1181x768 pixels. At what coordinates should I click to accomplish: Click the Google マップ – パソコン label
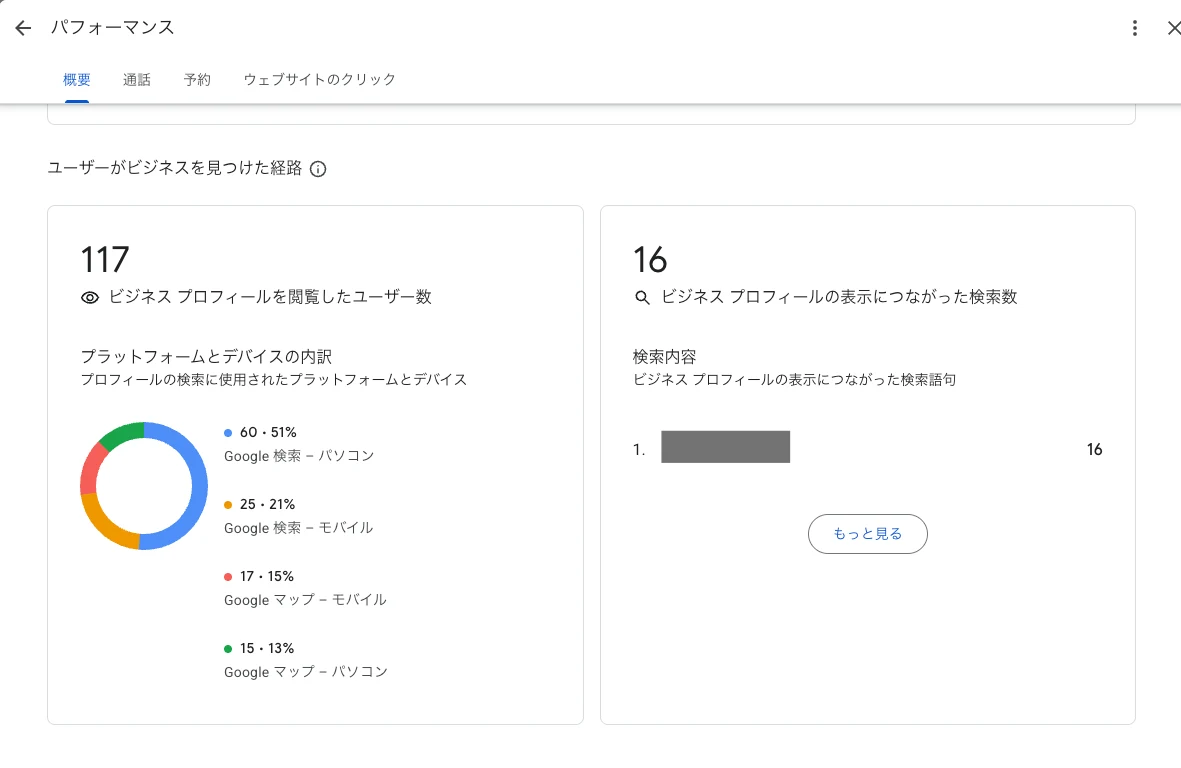coord(306,672)
